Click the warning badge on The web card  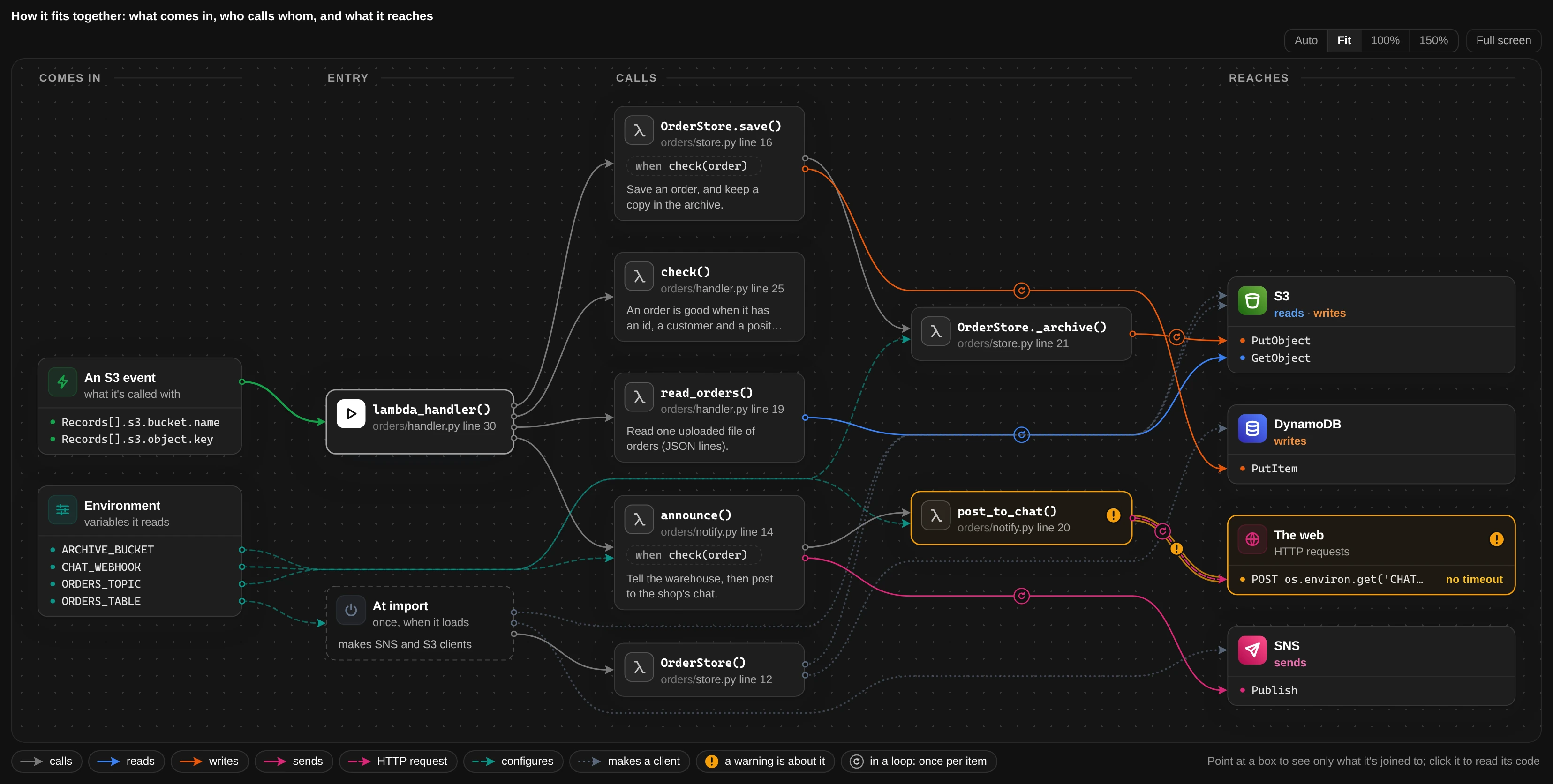[1496, 539]
